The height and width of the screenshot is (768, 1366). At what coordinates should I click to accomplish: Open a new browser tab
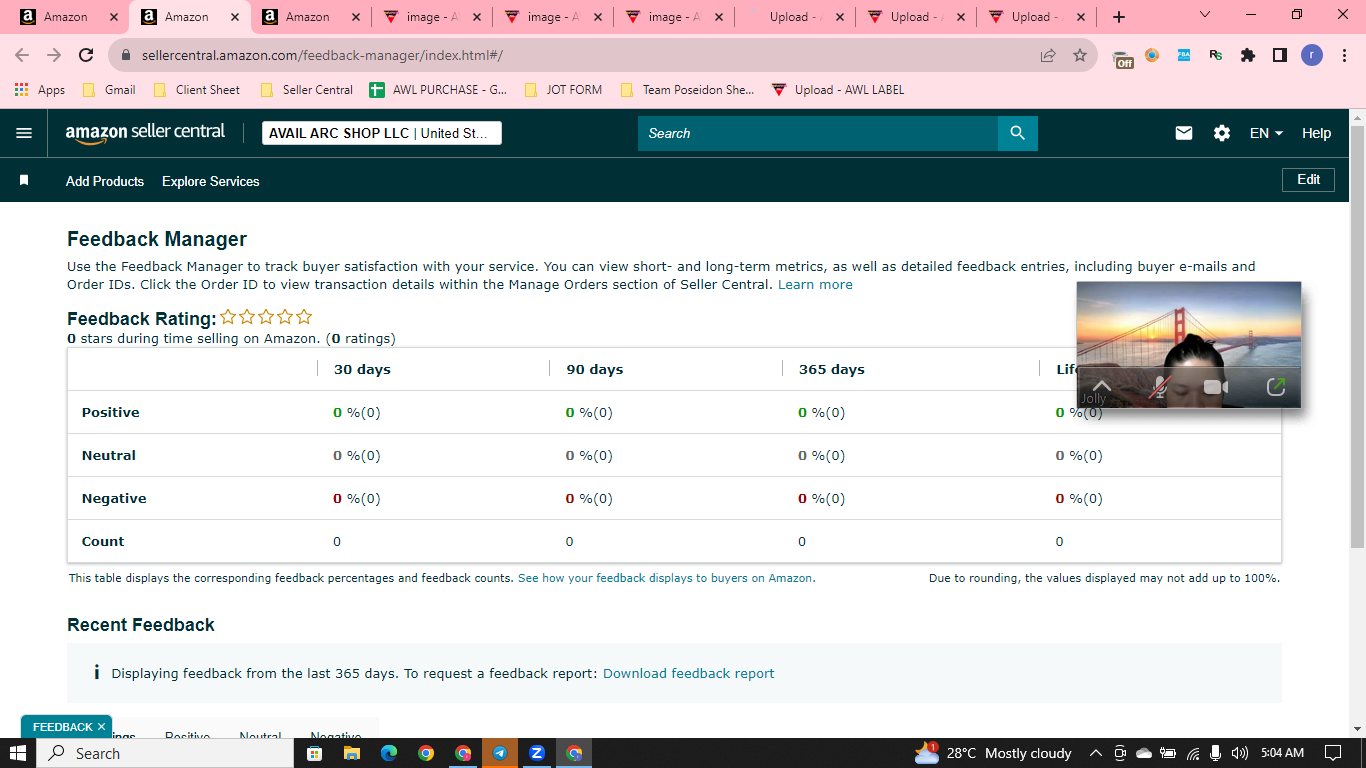pyautogui.click(x=1119, y=17)
